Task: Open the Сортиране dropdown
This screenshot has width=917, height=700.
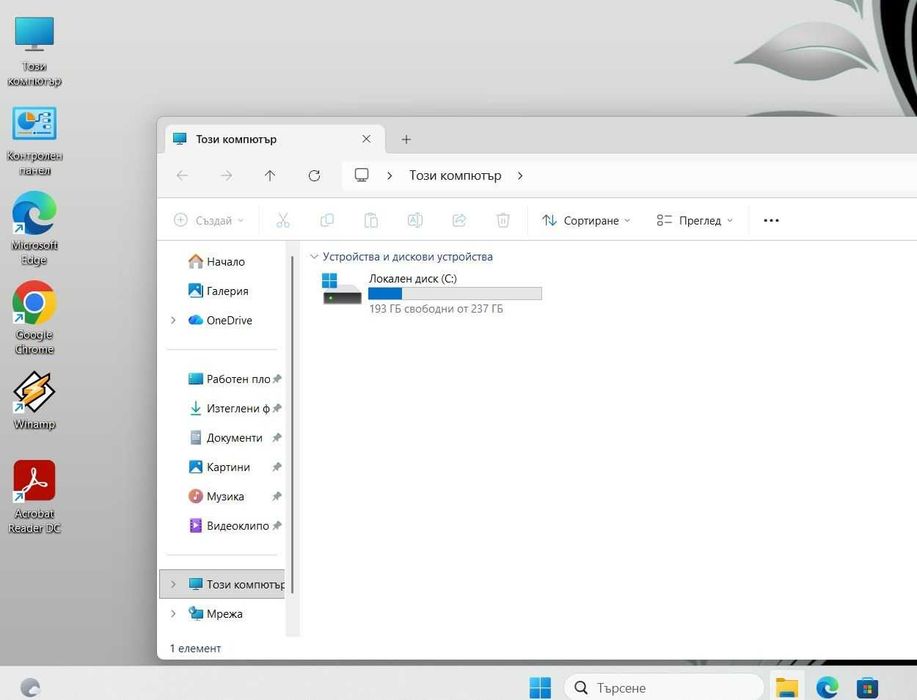Action: pyautogui.click(x=586, y=220)
